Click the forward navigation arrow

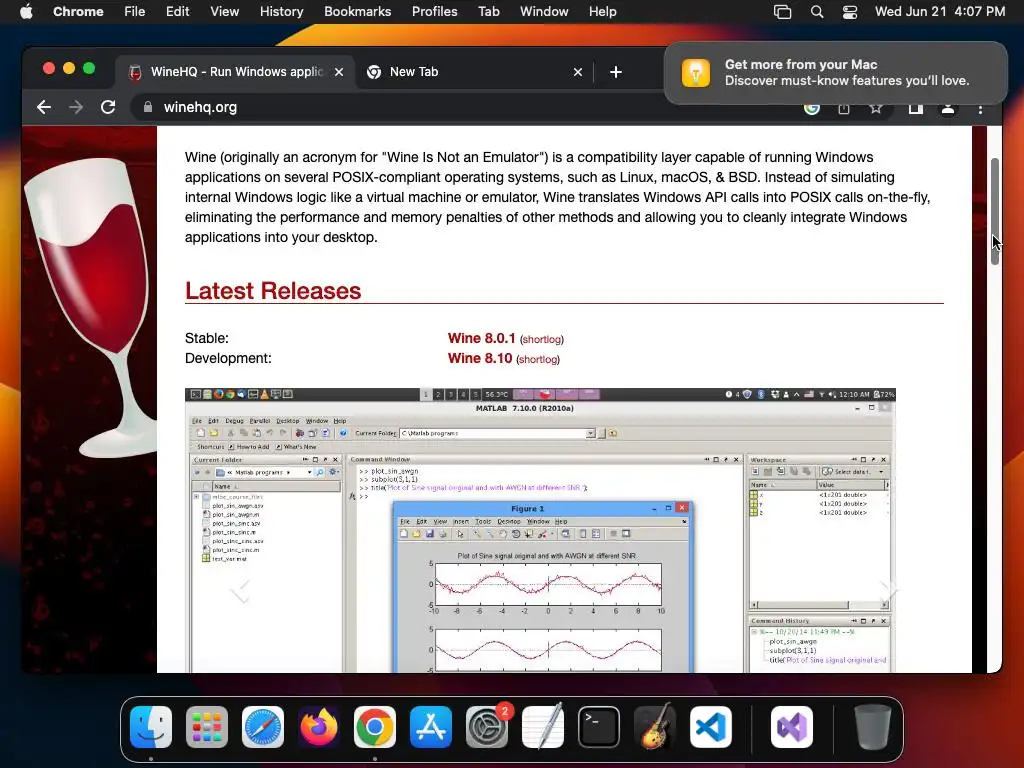[x=76, y=107]
